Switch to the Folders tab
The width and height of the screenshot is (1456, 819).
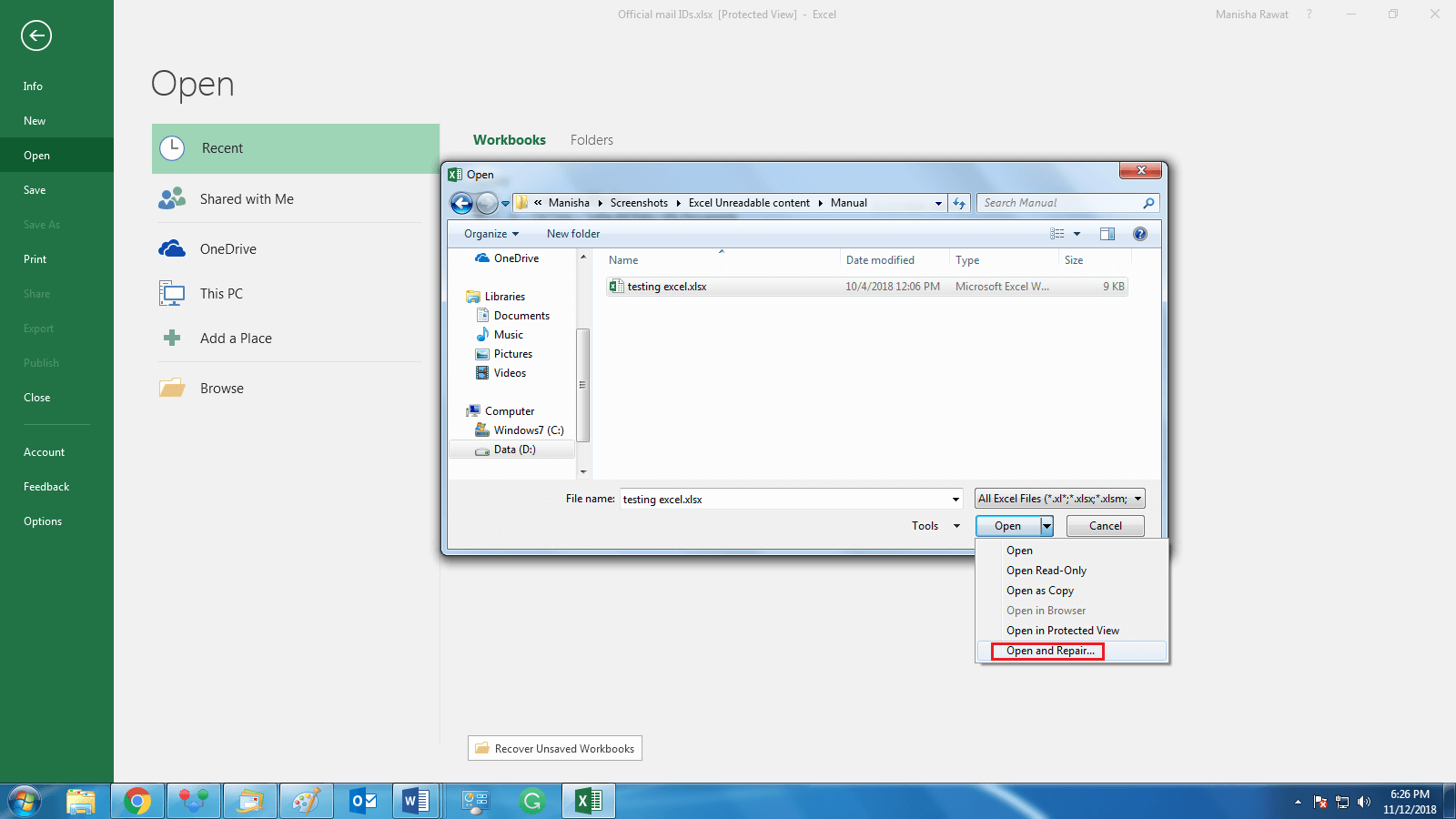point(591,140)
